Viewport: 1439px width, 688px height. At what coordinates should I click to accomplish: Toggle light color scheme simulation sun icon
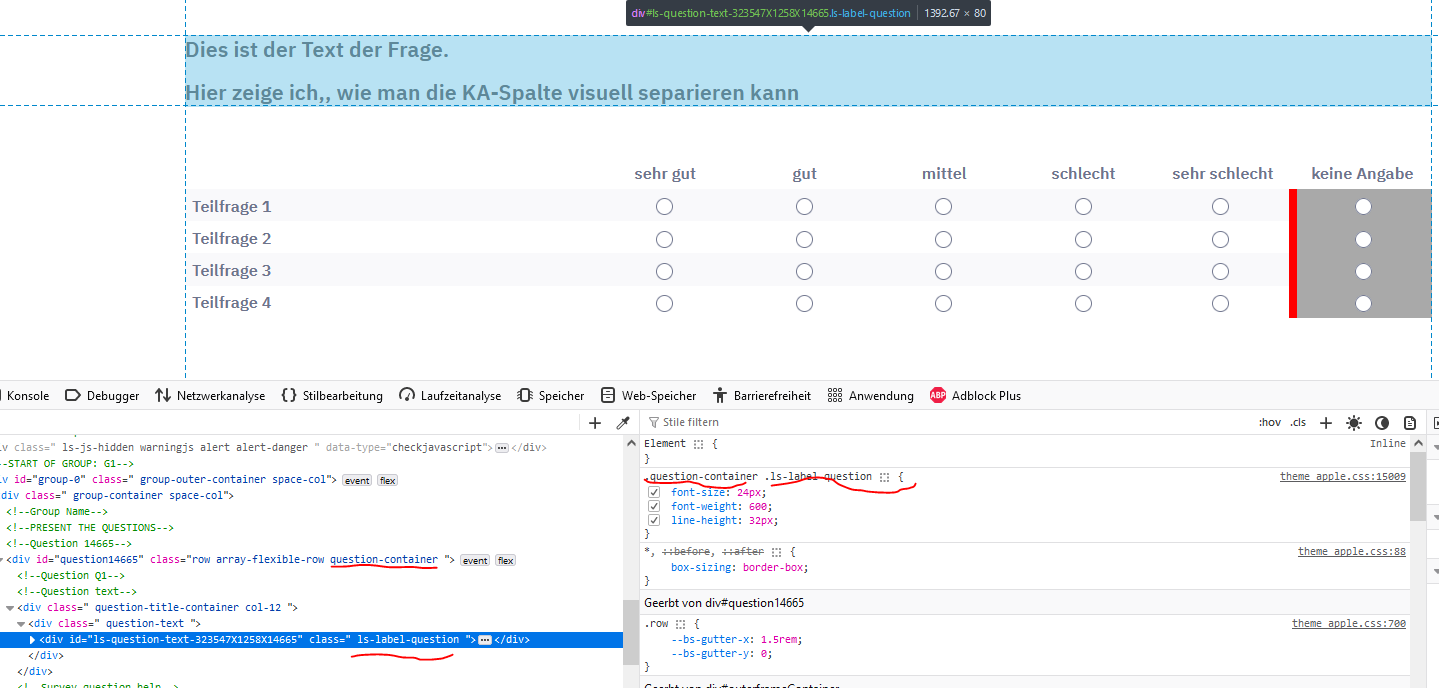point(1354,423)
